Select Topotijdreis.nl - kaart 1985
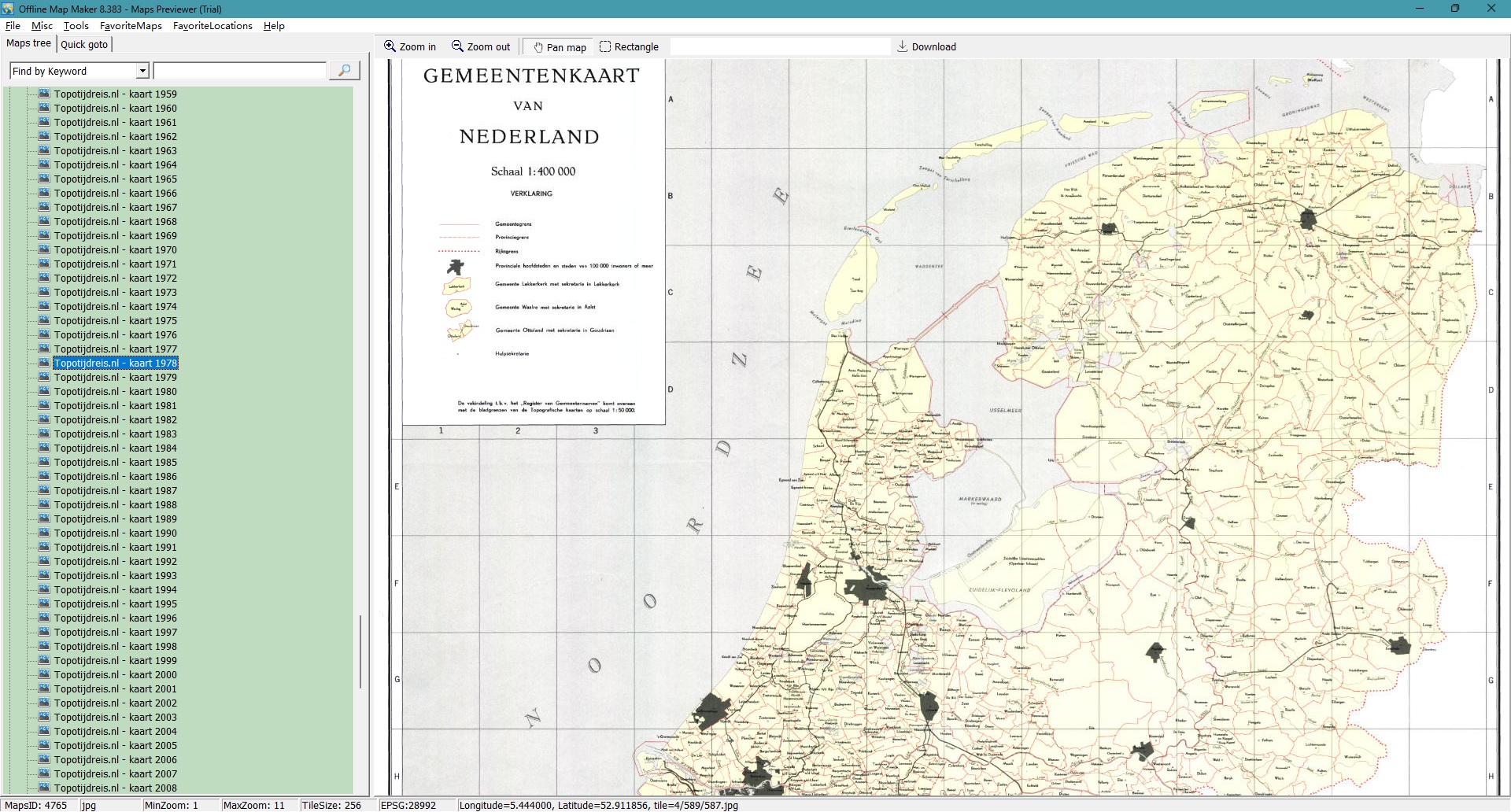 [x=115, y=462]
